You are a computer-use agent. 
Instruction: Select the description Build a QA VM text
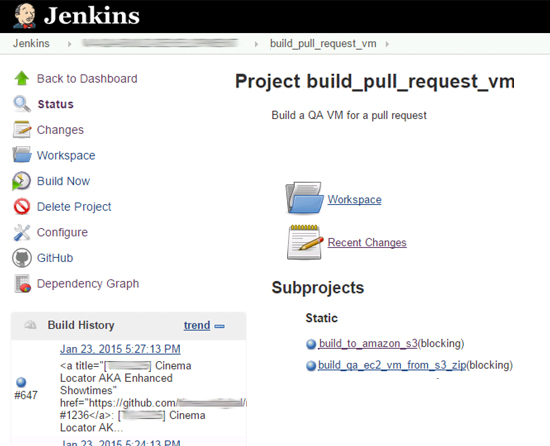click(349, 115)
